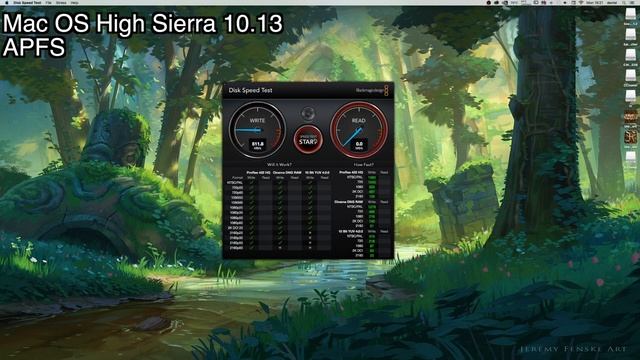640x360 pixels.
Task: Open the Disk Speed Test app menu
Action: [27, 2]
